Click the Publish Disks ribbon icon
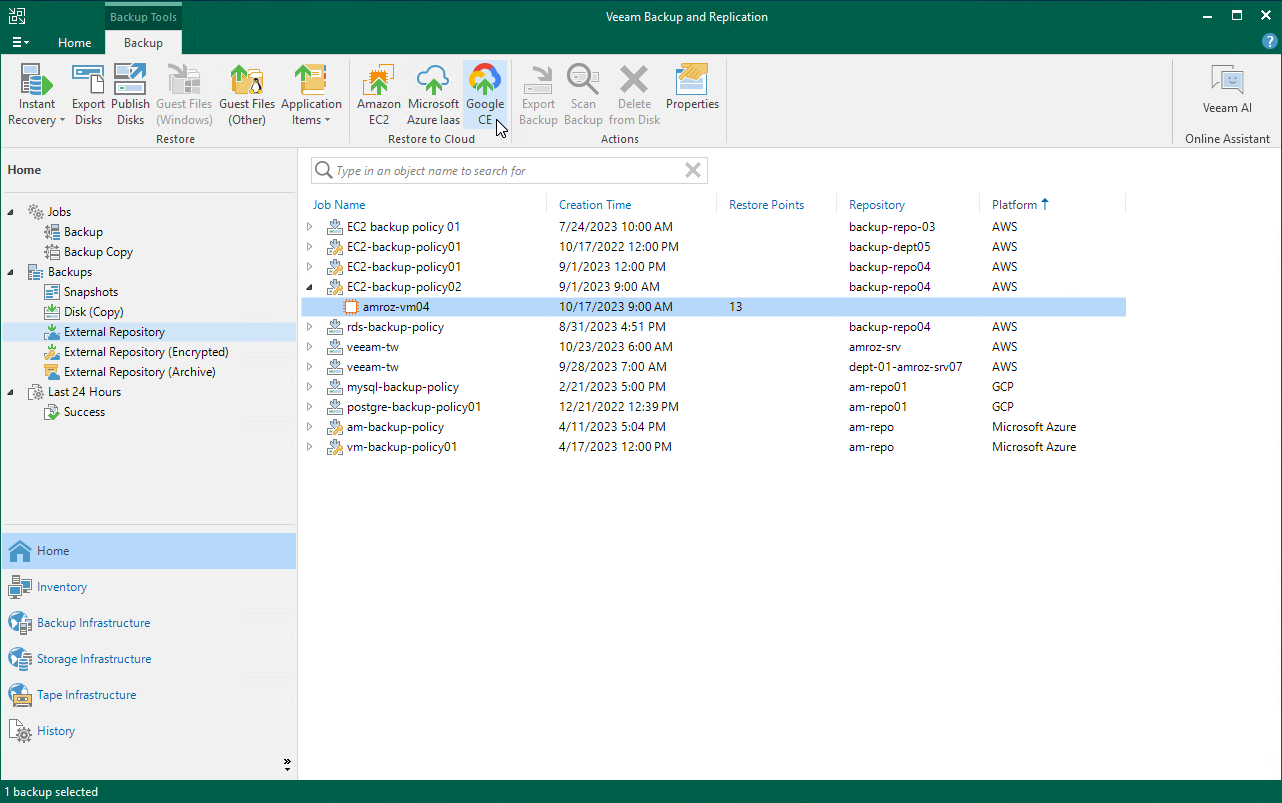This screenshot has width=1282, height=803. [130, 96]
